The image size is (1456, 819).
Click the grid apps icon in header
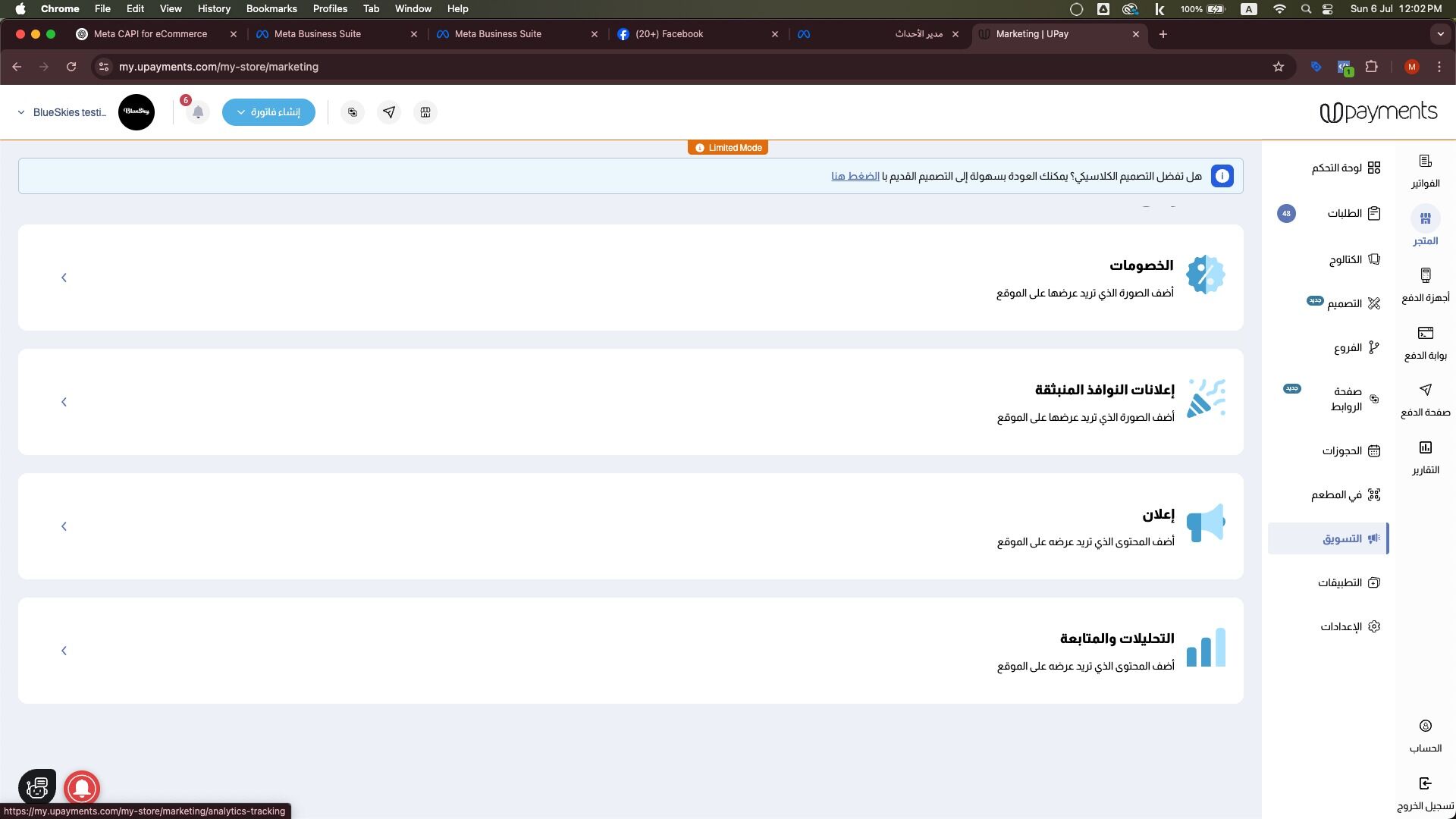click(x=425, y=112)
